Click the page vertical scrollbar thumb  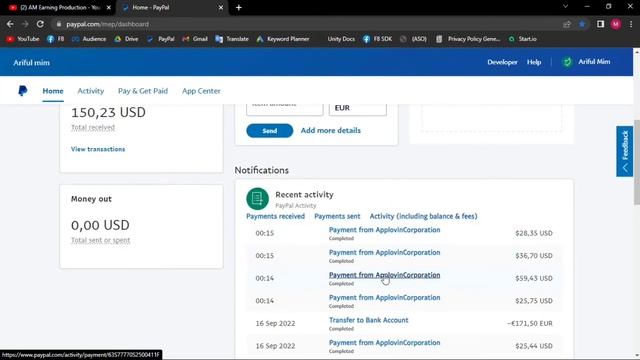(x=636, y=162)
